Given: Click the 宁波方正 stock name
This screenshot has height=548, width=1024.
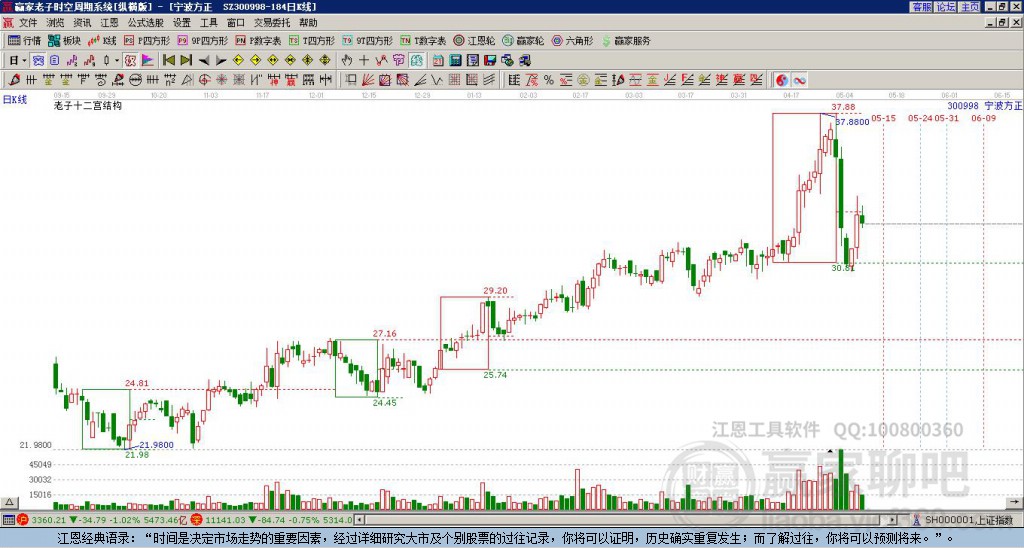Looking at the screenshot, I should click(x=1003, y=105).
